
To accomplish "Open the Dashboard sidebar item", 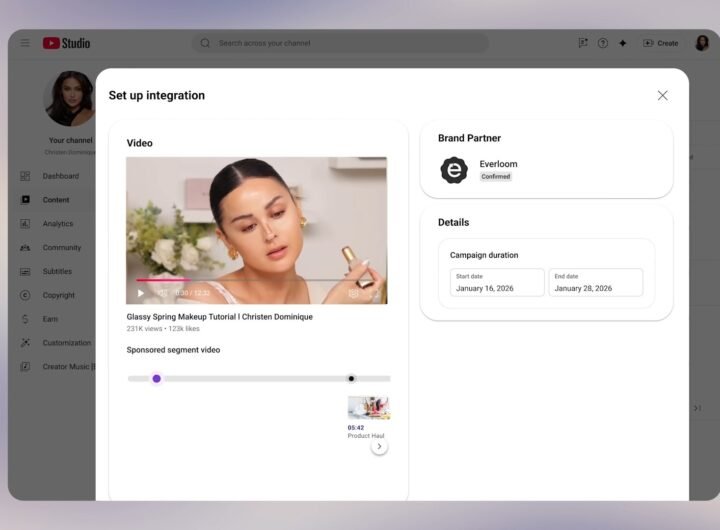I will click(x=60, y=176).
